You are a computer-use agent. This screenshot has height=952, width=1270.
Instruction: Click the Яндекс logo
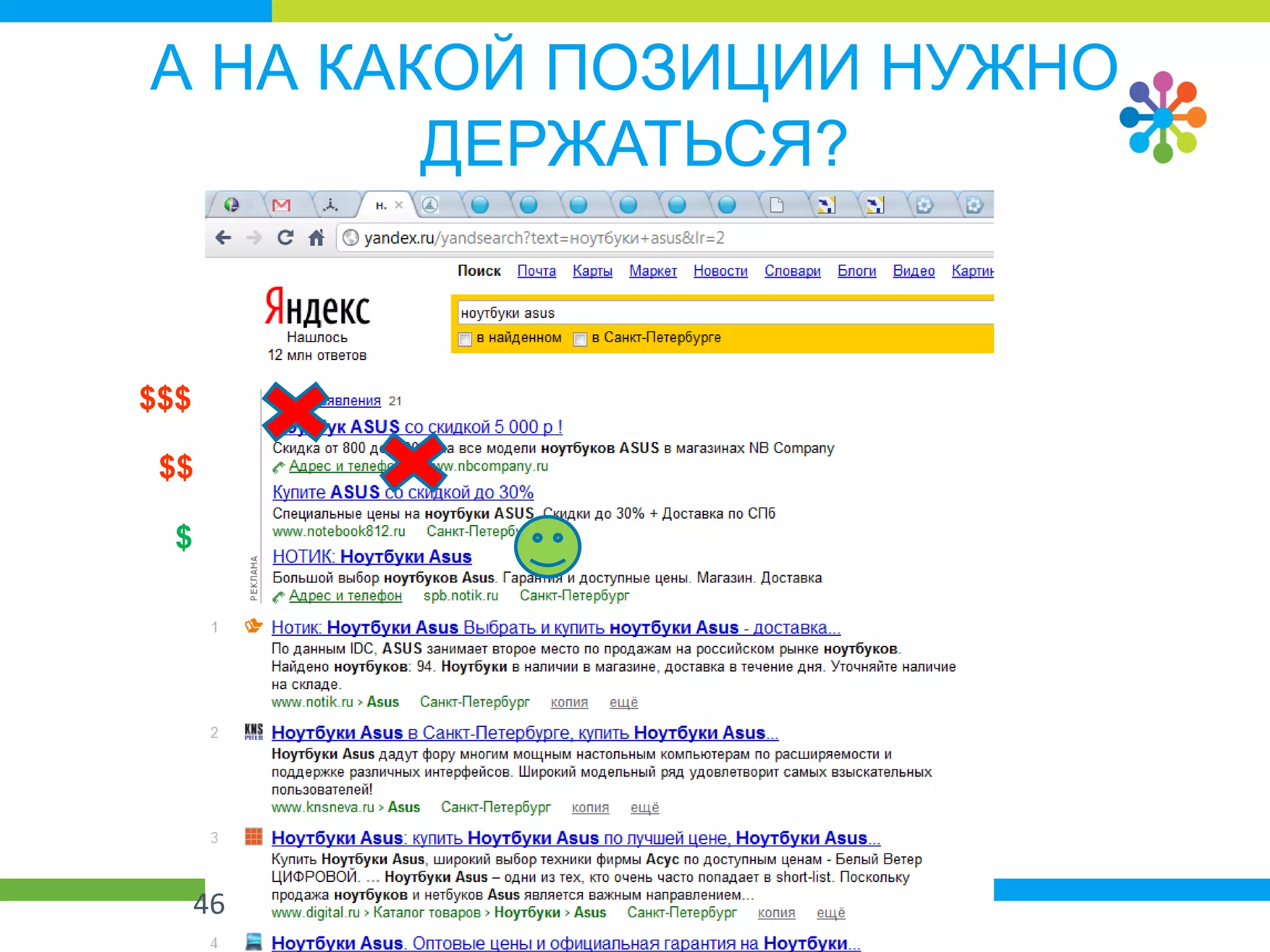coord(317,307)
